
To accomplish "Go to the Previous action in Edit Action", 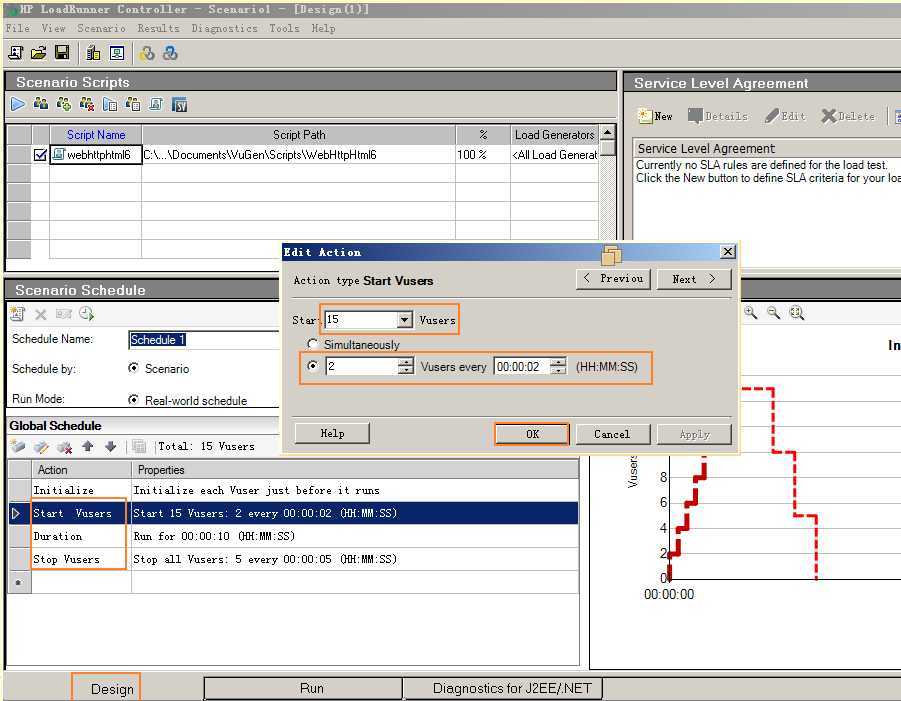I will [x=613, y=279].
